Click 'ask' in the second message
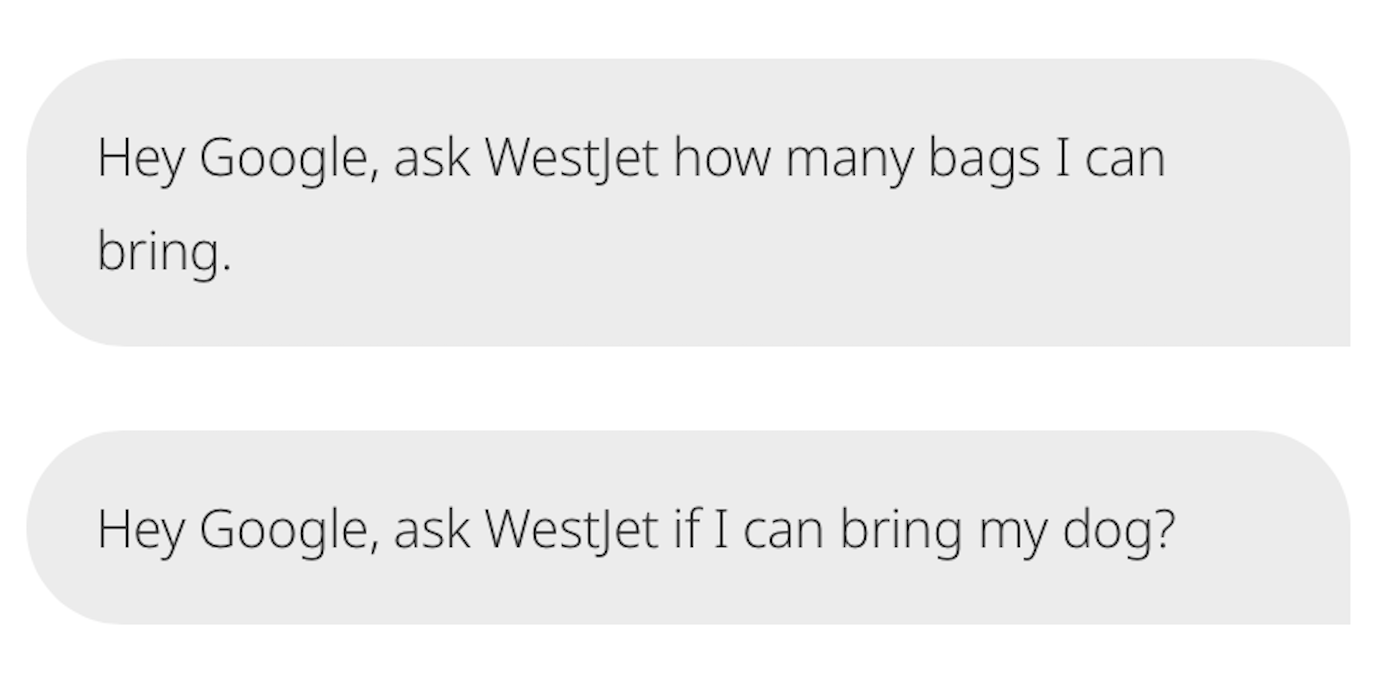 click(431, 529)
